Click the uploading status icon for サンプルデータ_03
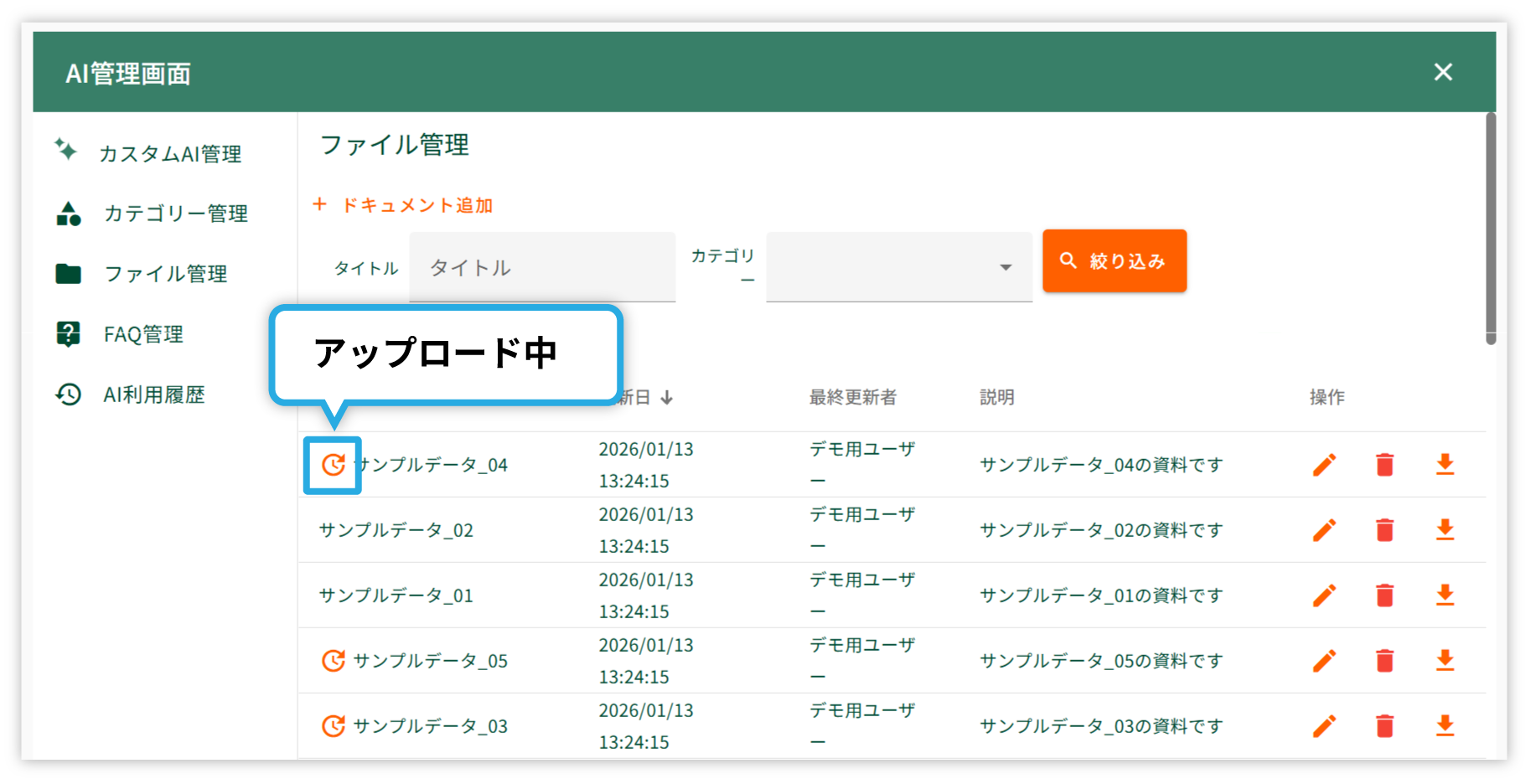Screen dimensions: 1536x784 pyautogui.click(x=334, y=726)
